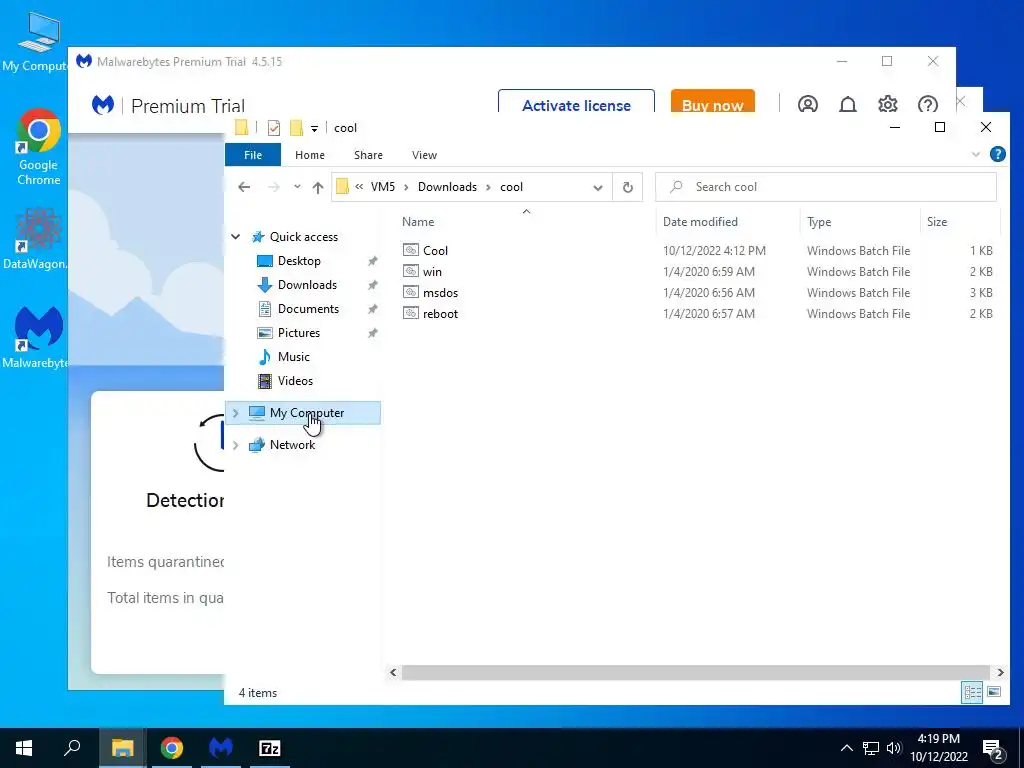The height and width of the screenshot is (768, 1024).
Task: Open Malwarebytes desktop shortcut
Action: click(x=37, y=337)
